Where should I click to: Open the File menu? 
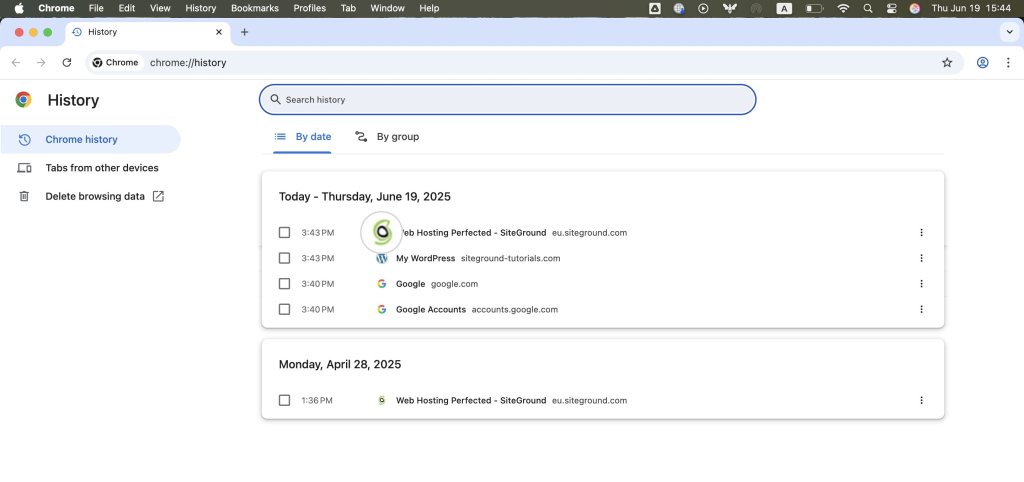click(96, 8)
